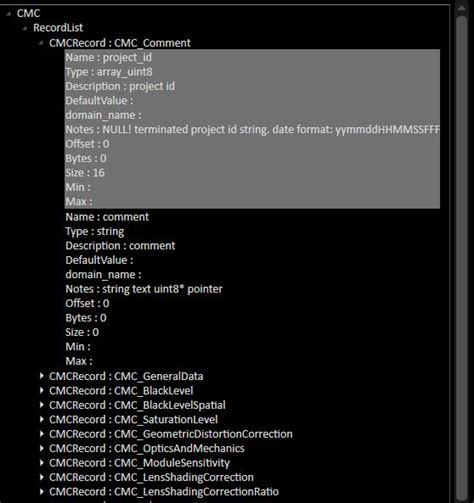Image resolution: width=474 pixels, height=503 pixels.
Task: Select the 'Name : comment' entry
Action: pos(107,217)
